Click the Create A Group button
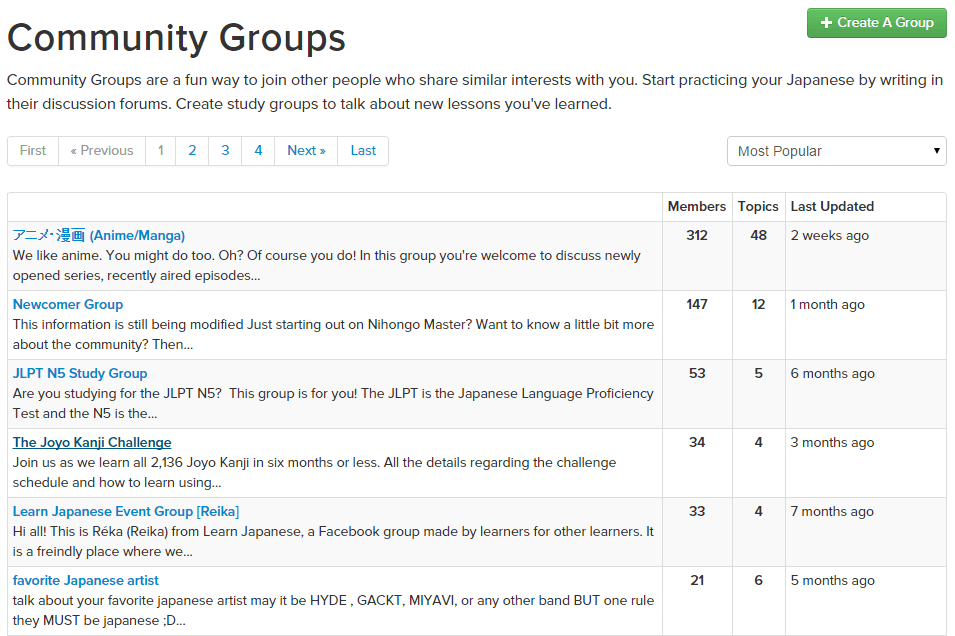 coord(876,23)
